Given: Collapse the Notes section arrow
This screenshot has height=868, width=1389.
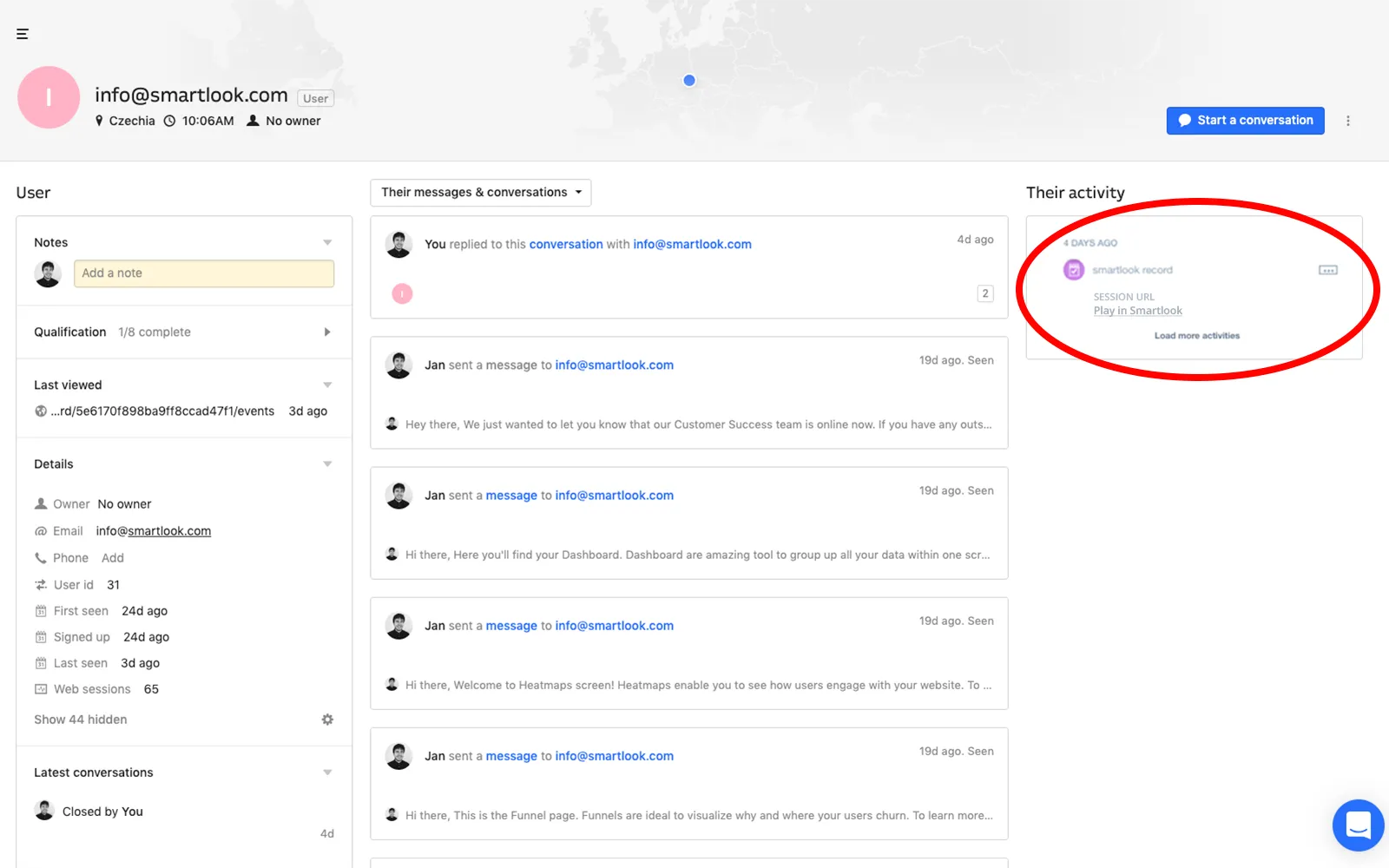Looking at the screenshot, I should point(327,242).
